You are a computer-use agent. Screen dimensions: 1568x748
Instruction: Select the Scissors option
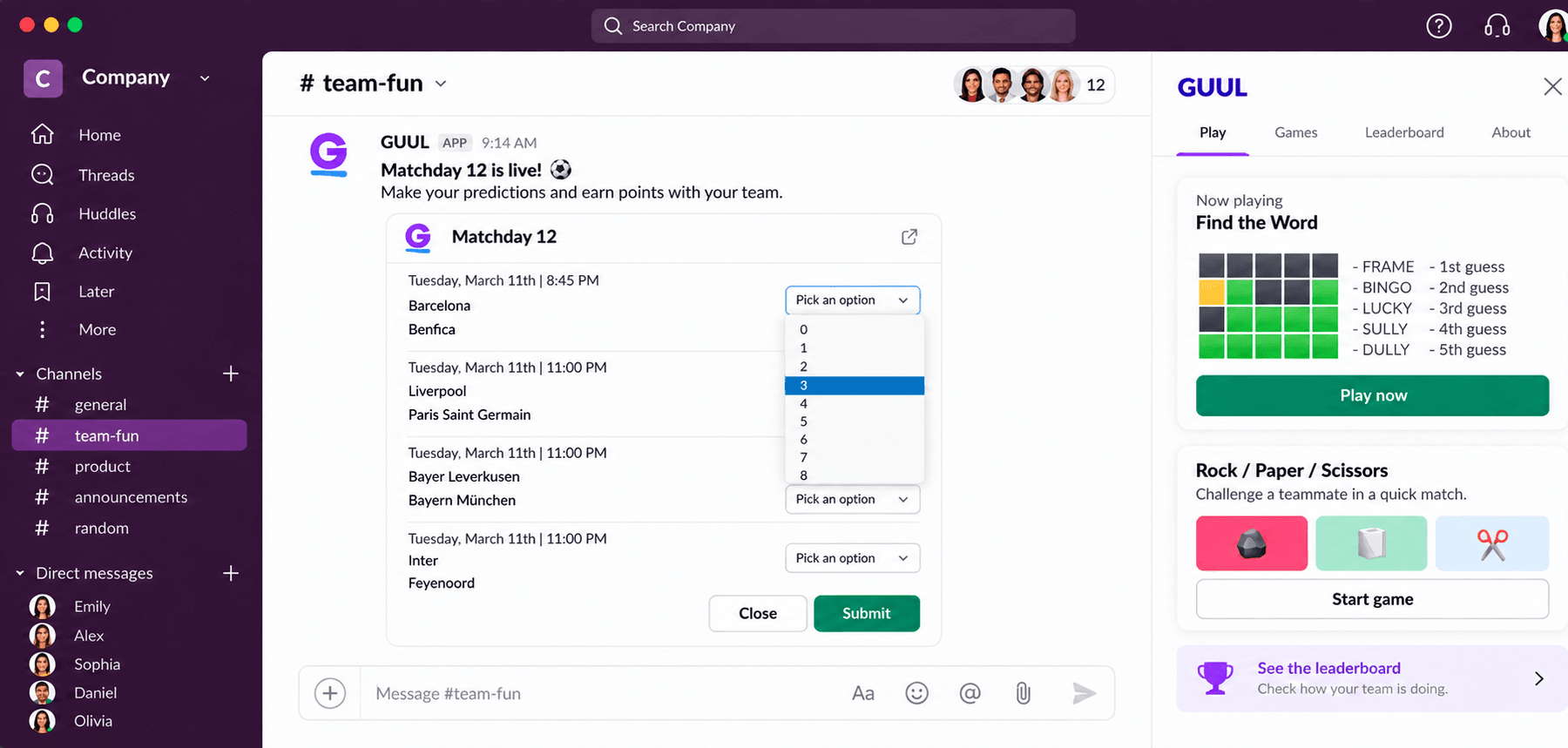click(x=1491, y=543)
